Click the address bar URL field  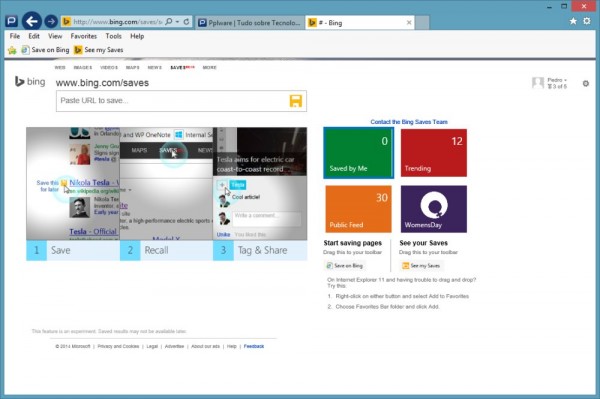118,22
